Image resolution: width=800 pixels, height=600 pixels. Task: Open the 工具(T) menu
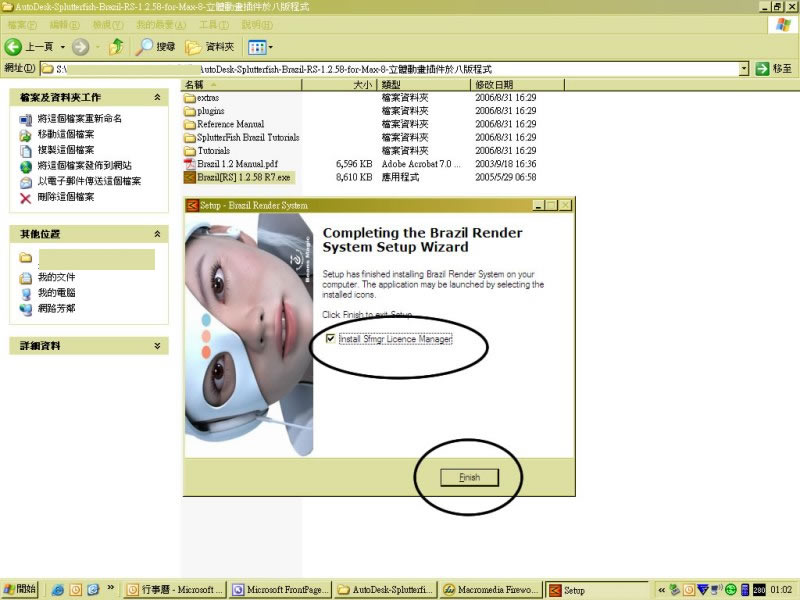[214, 24]
